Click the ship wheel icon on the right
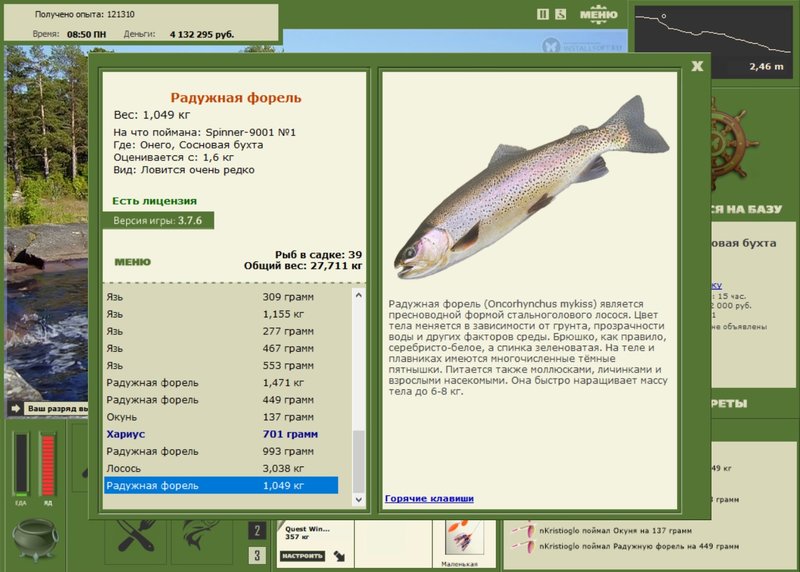 point(735,143)
